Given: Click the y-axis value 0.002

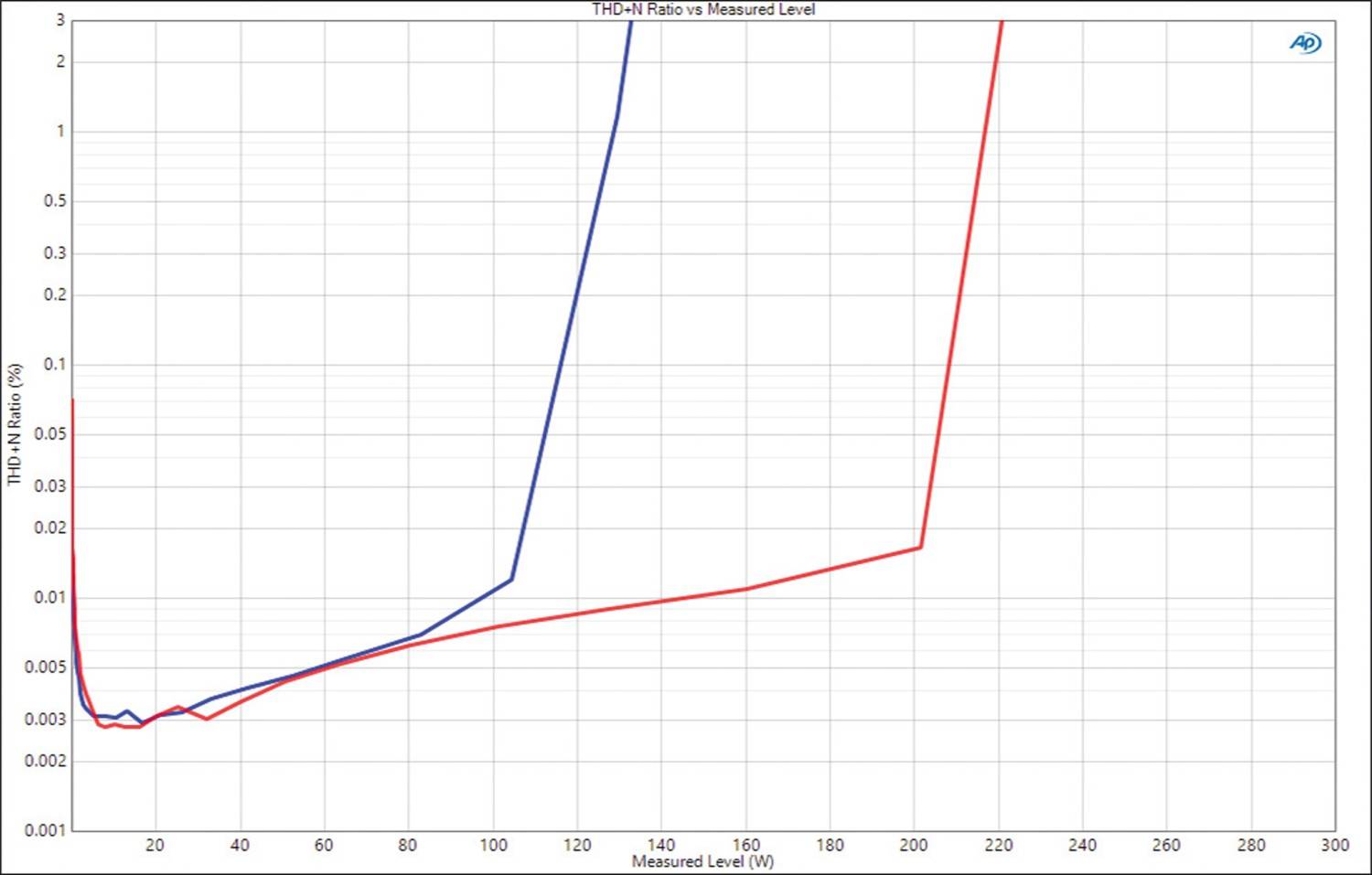Looking at the screenshot, I should coord(47,762).
